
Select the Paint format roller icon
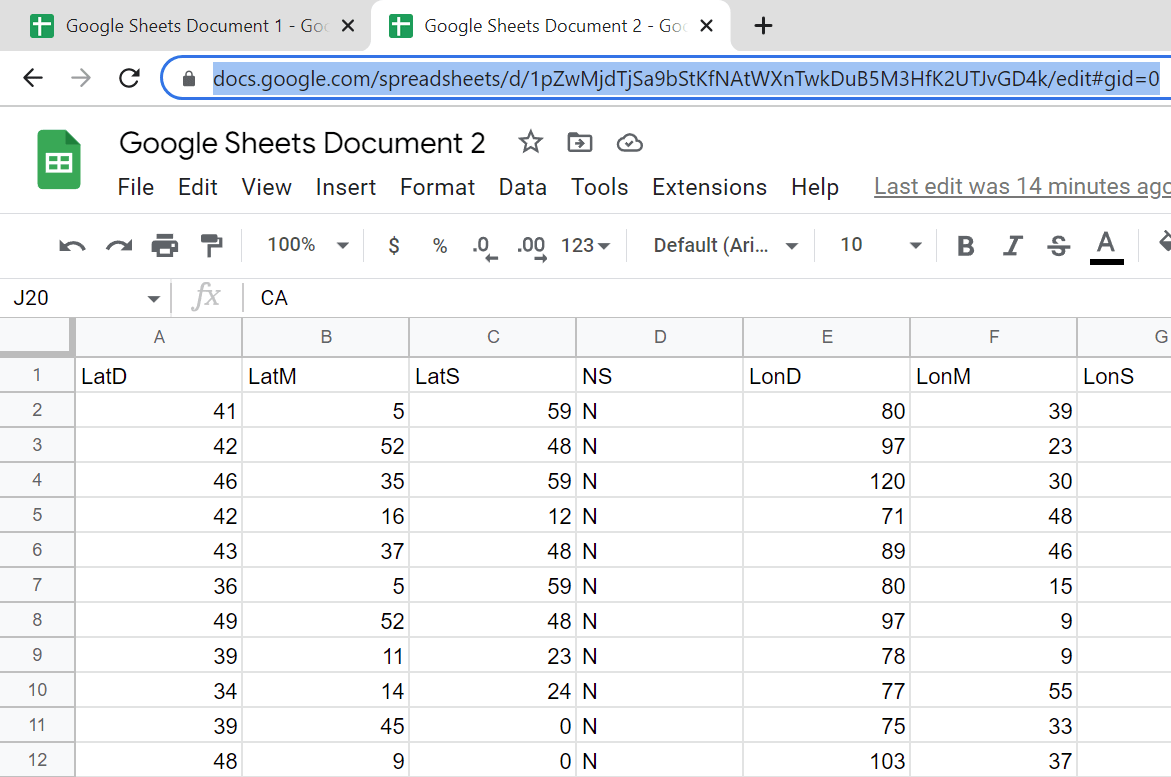(x=212, y=245)
